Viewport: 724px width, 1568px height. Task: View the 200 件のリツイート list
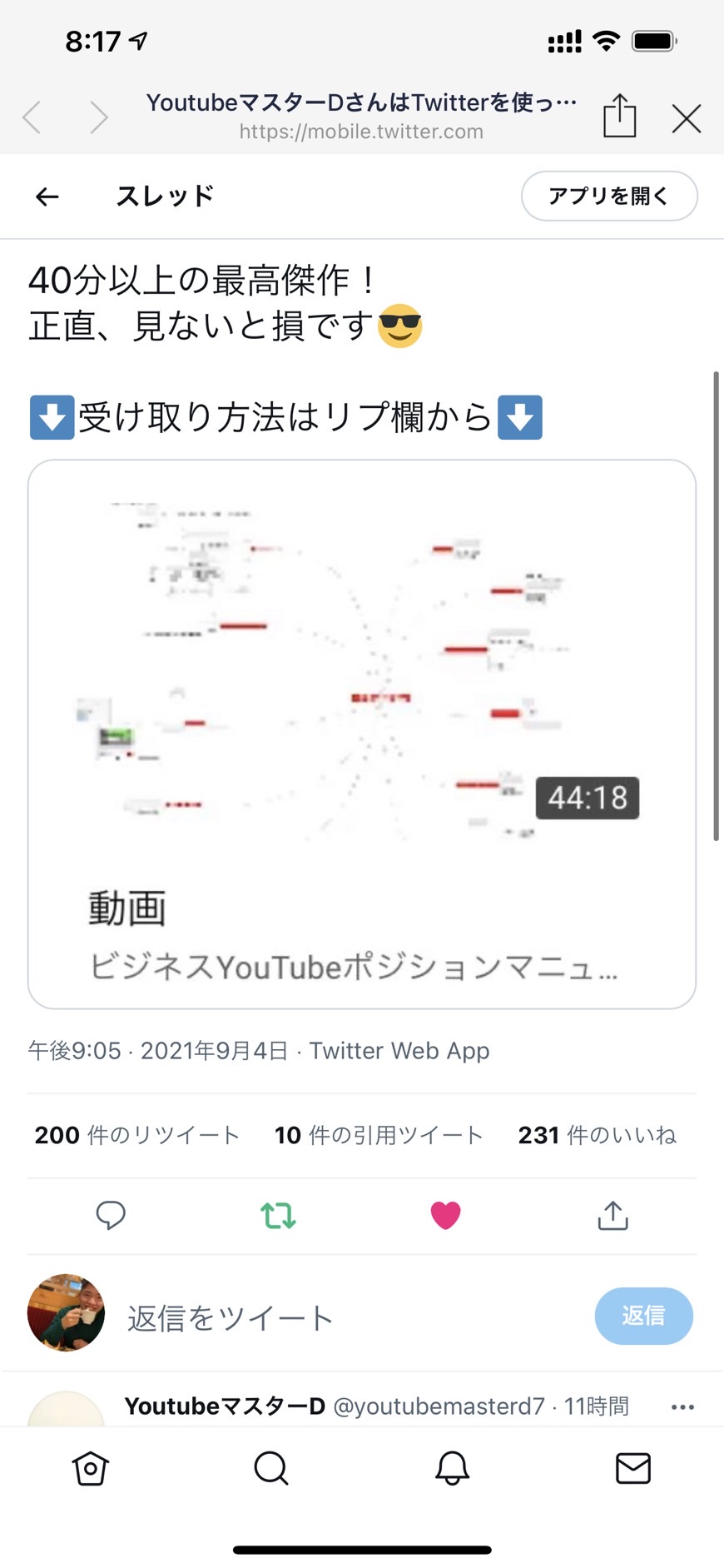pos(136,1135)
